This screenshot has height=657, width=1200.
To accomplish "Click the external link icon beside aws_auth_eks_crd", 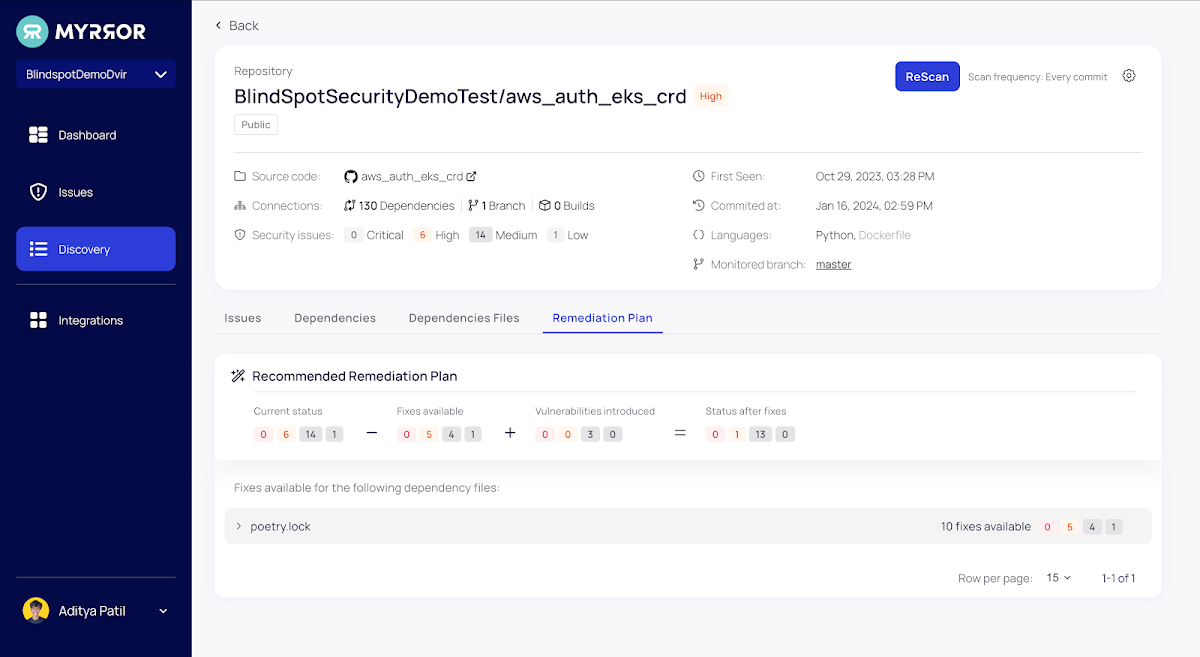I will 472,176.
